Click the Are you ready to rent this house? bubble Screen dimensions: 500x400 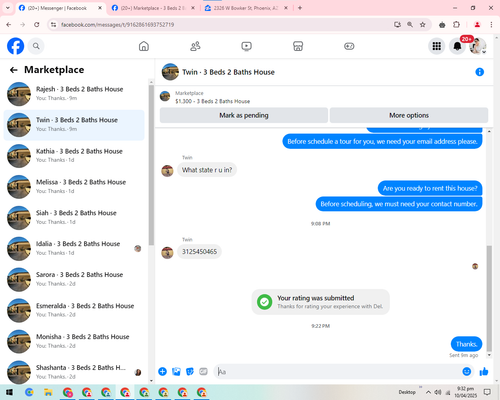(x=430, y=188)
